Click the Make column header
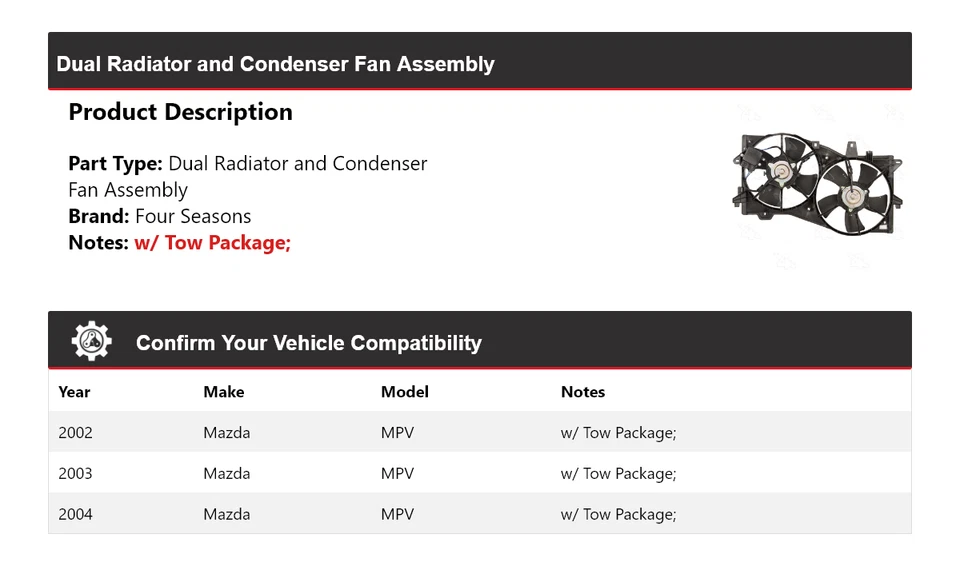 224,392
